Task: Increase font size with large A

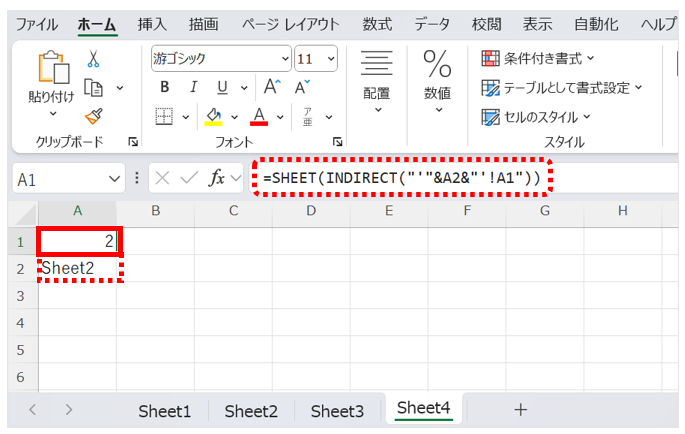Action: tap(272, 87)
